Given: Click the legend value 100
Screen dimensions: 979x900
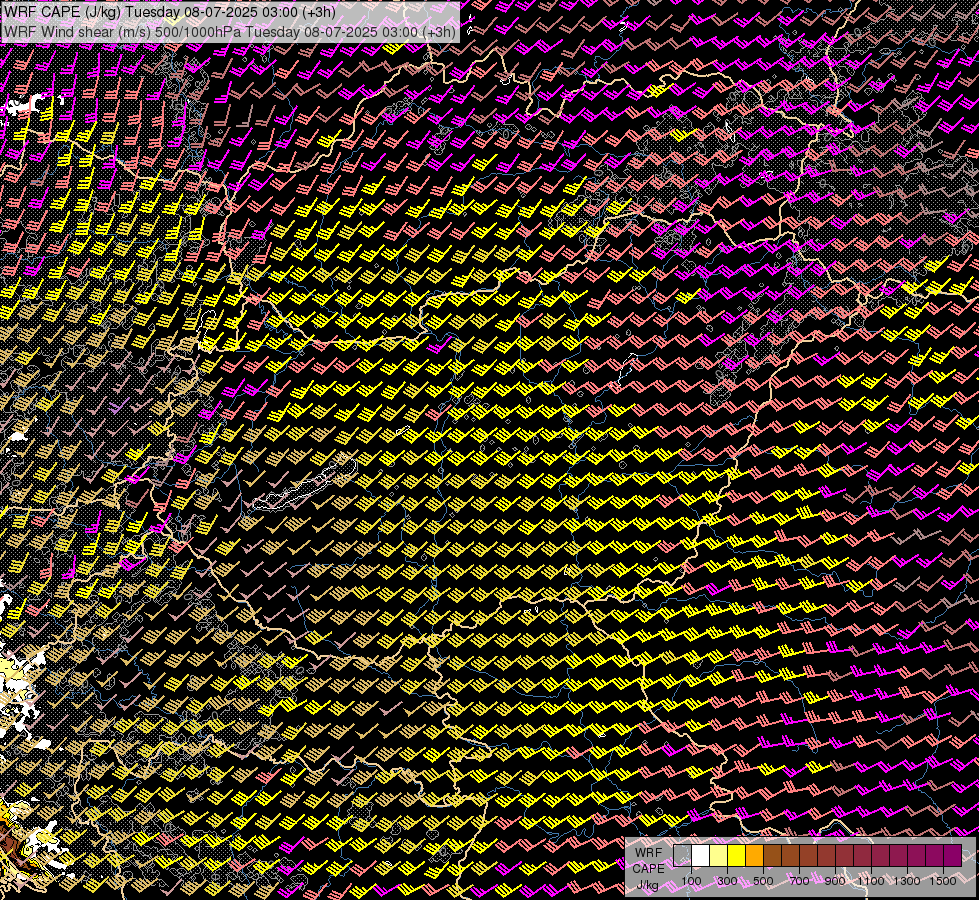Looking at the screenshot, I should point(691,881).
